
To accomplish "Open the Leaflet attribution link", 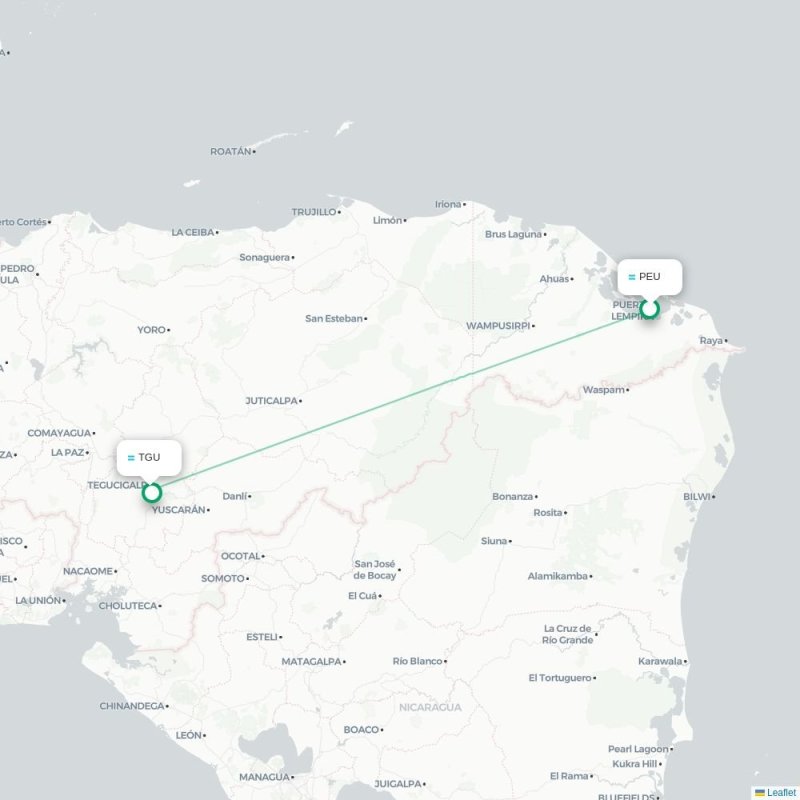I will tap(783, 792).
